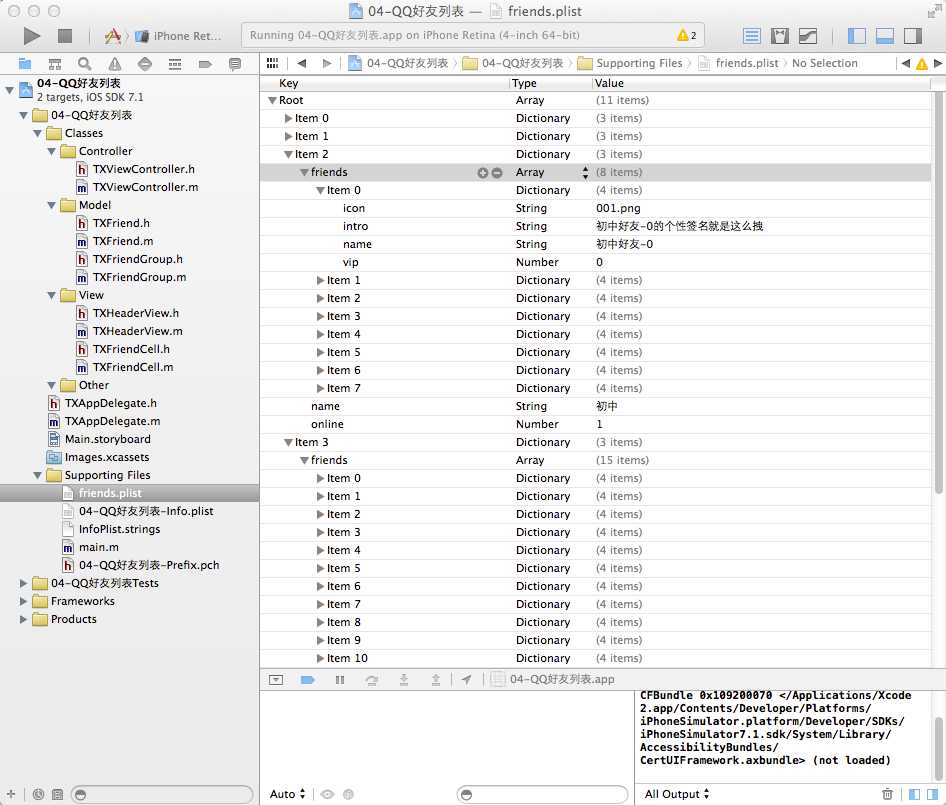Open the scheme selector app icon
The image size is (946, 805).
tap(112, 36)
